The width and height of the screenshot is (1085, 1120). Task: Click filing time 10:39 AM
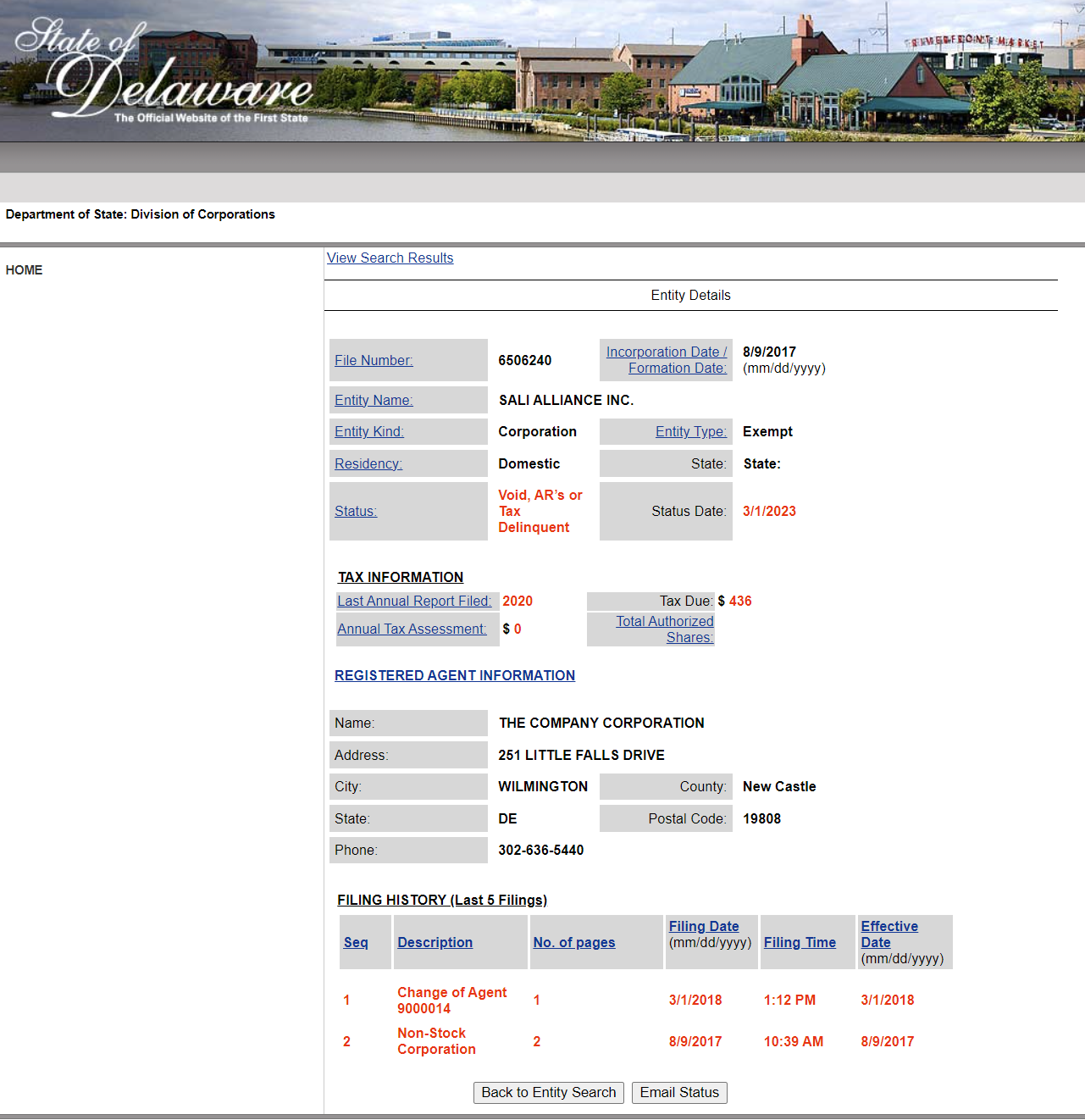[794, 1041]
